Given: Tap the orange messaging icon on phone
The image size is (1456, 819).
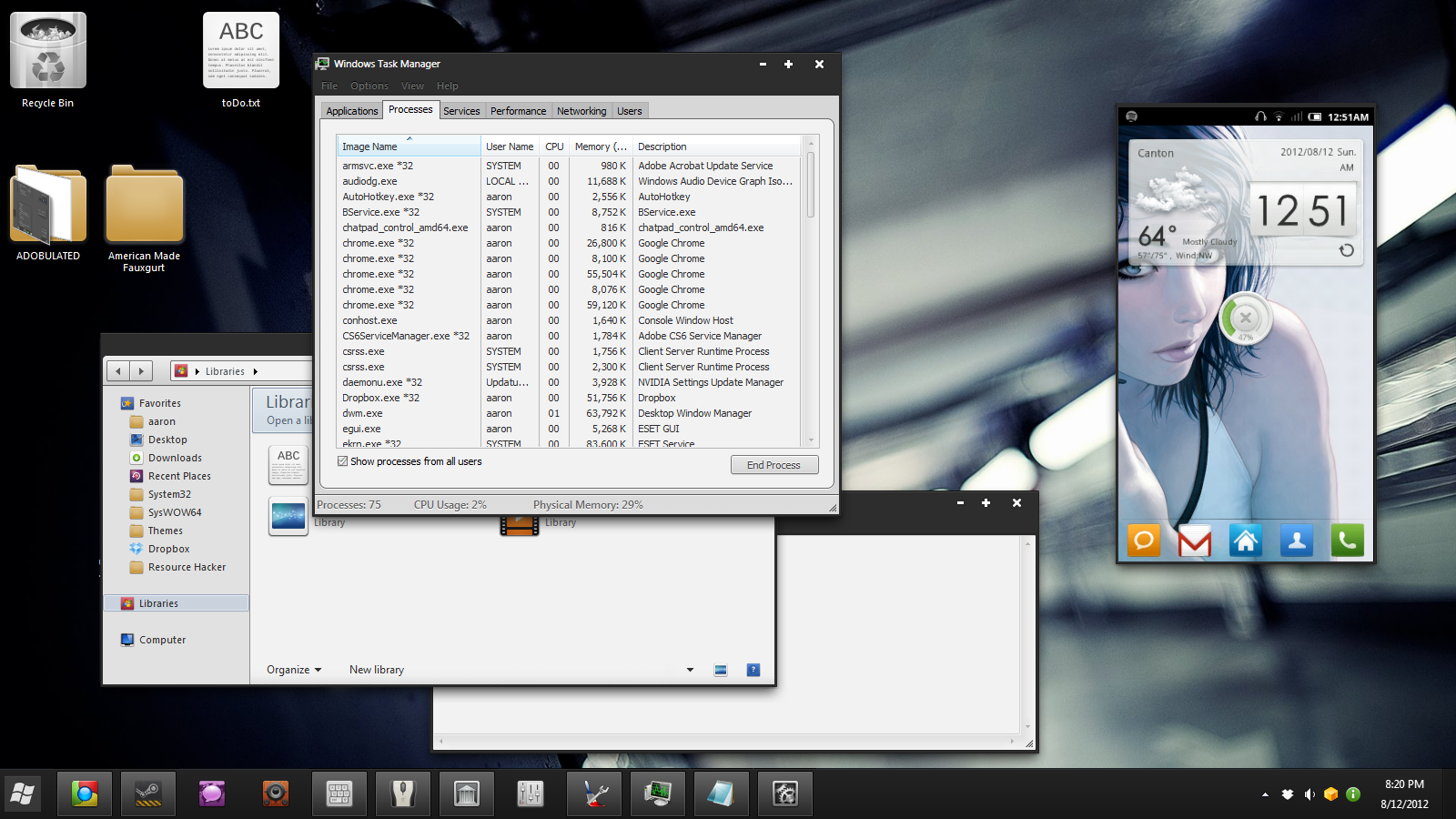Looking at the screenshot, I should click(1144, 541).
